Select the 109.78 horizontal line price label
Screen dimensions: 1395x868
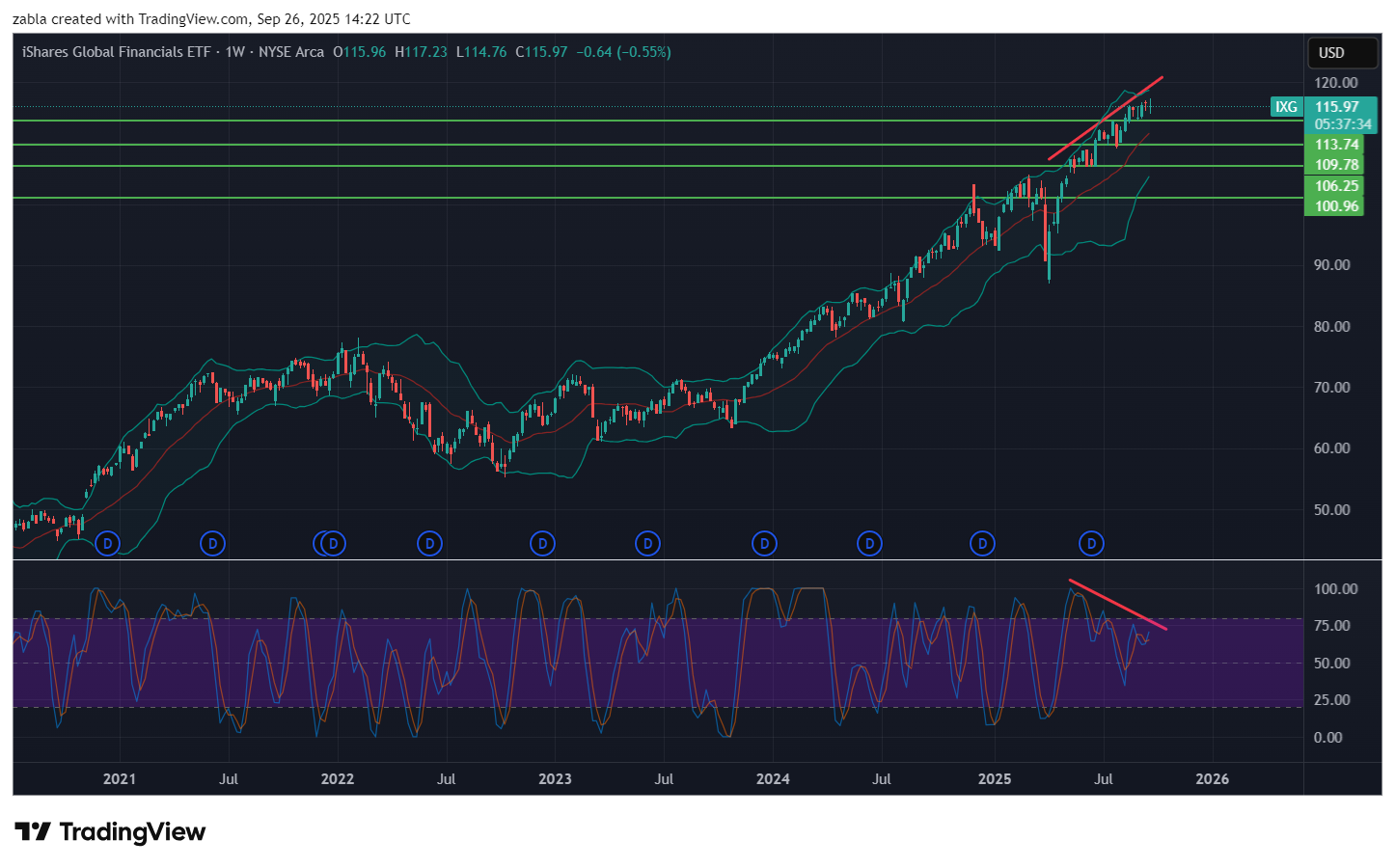tap(1336, 165)
